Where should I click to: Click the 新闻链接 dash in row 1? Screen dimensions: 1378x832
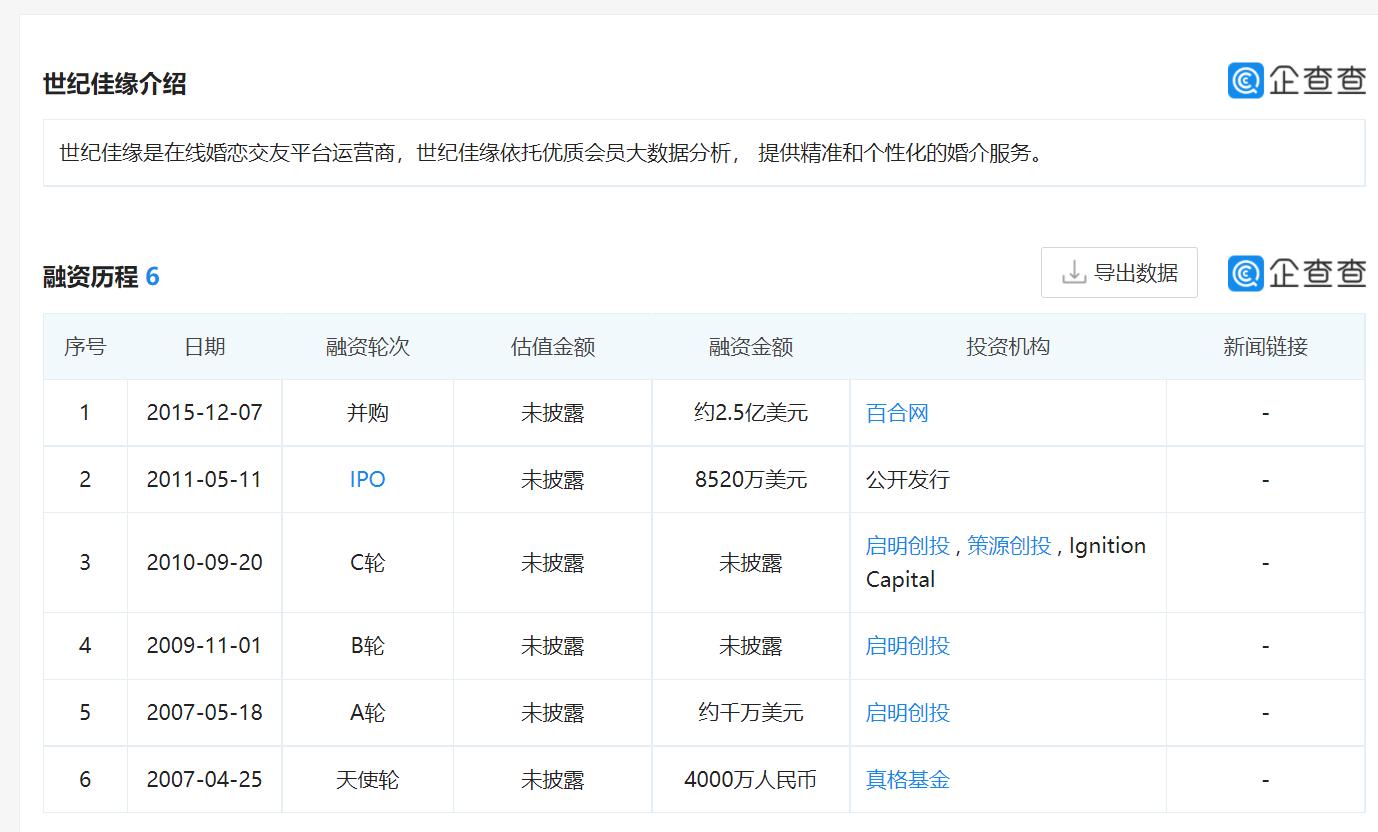[1265, 412]
